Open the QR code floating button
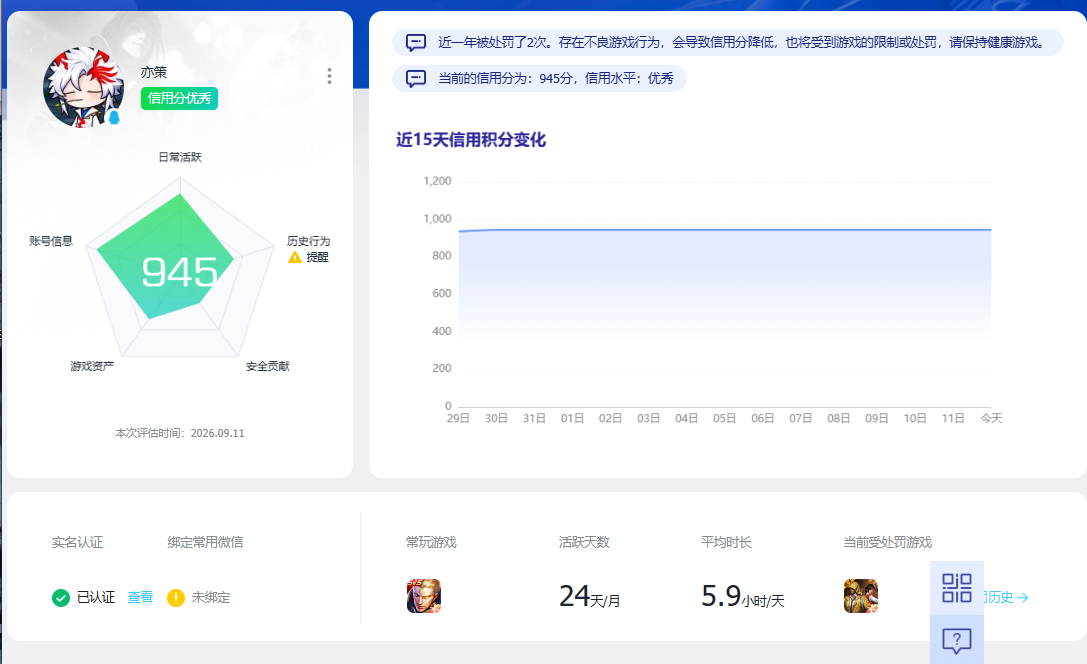1087x664 pixels. click(957, 588)
